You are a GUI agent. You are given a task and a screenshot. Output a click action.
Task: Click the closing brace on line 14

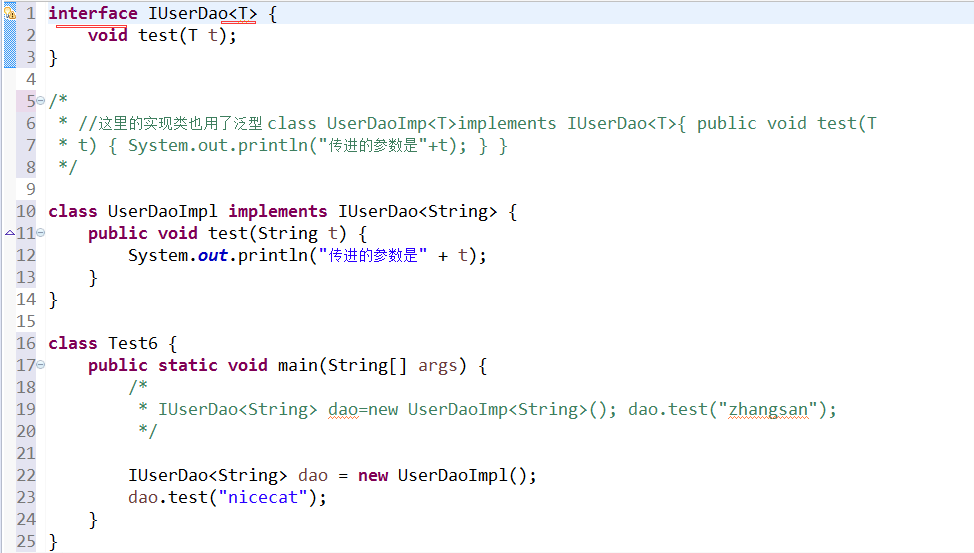click(x=53, y=300)
